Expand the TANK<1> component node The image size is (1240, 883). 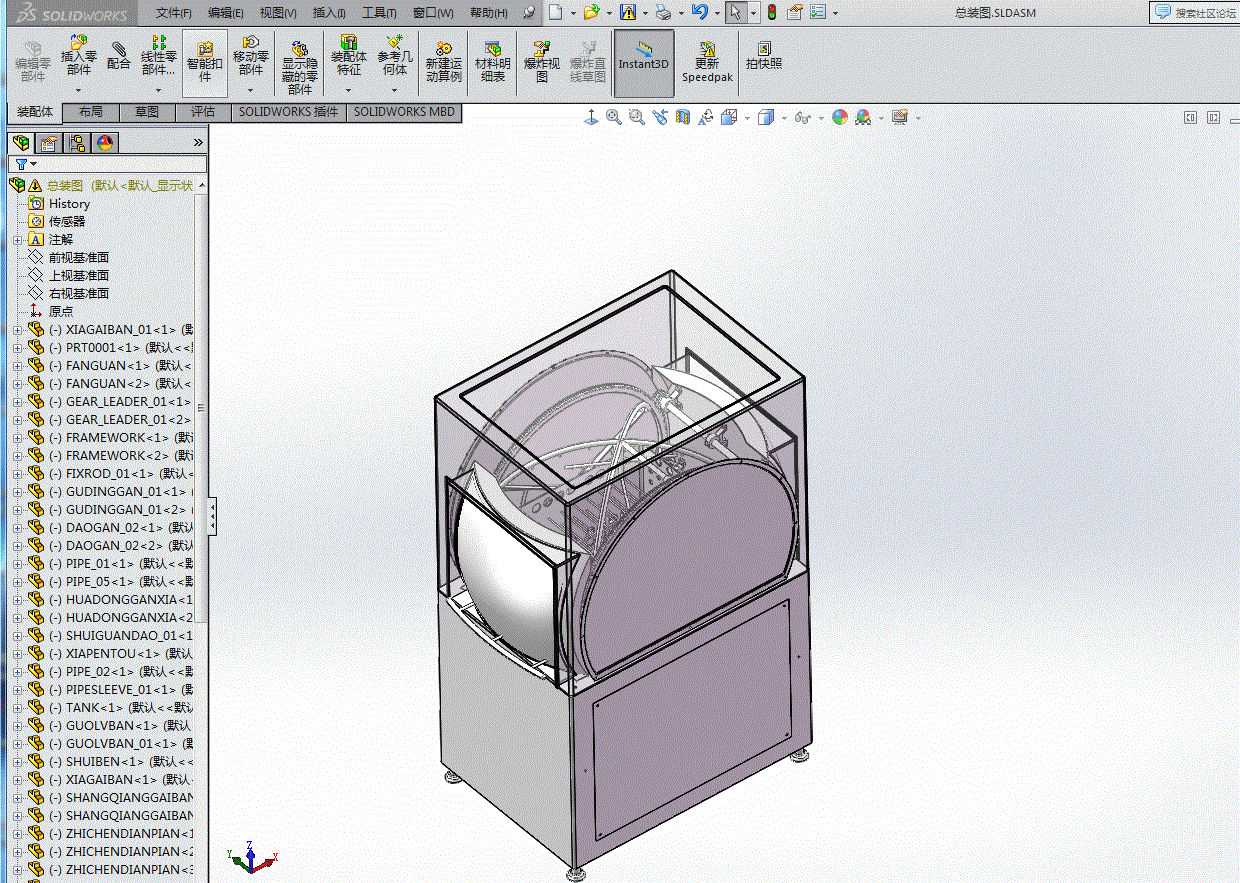17,708
